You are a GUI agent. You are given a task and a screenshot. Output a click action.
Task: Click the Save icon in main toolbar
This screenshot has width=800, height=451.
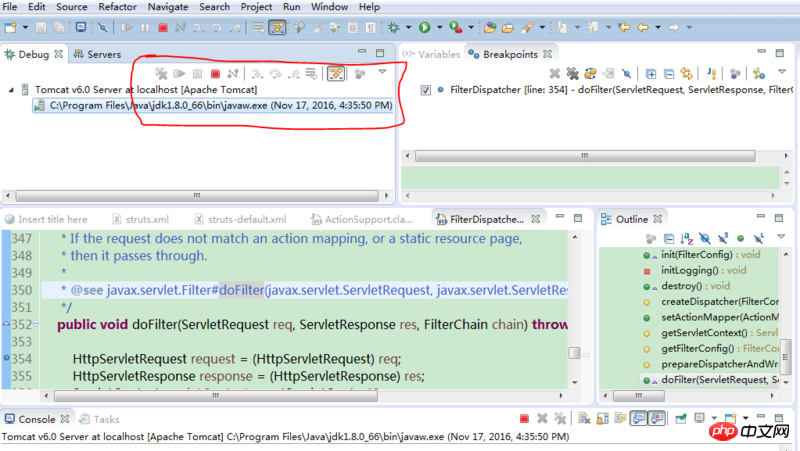[x=41, y=28]
